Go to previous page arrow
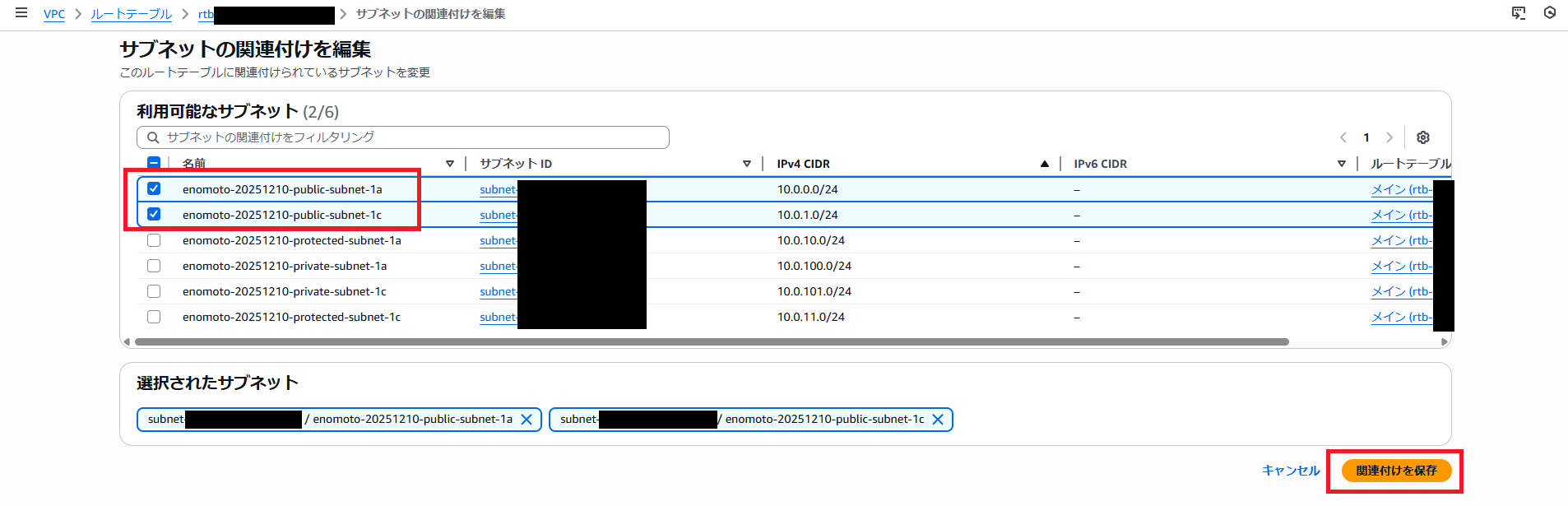The height and width of the screenshot is (506, 1568). click(1343, 137)
